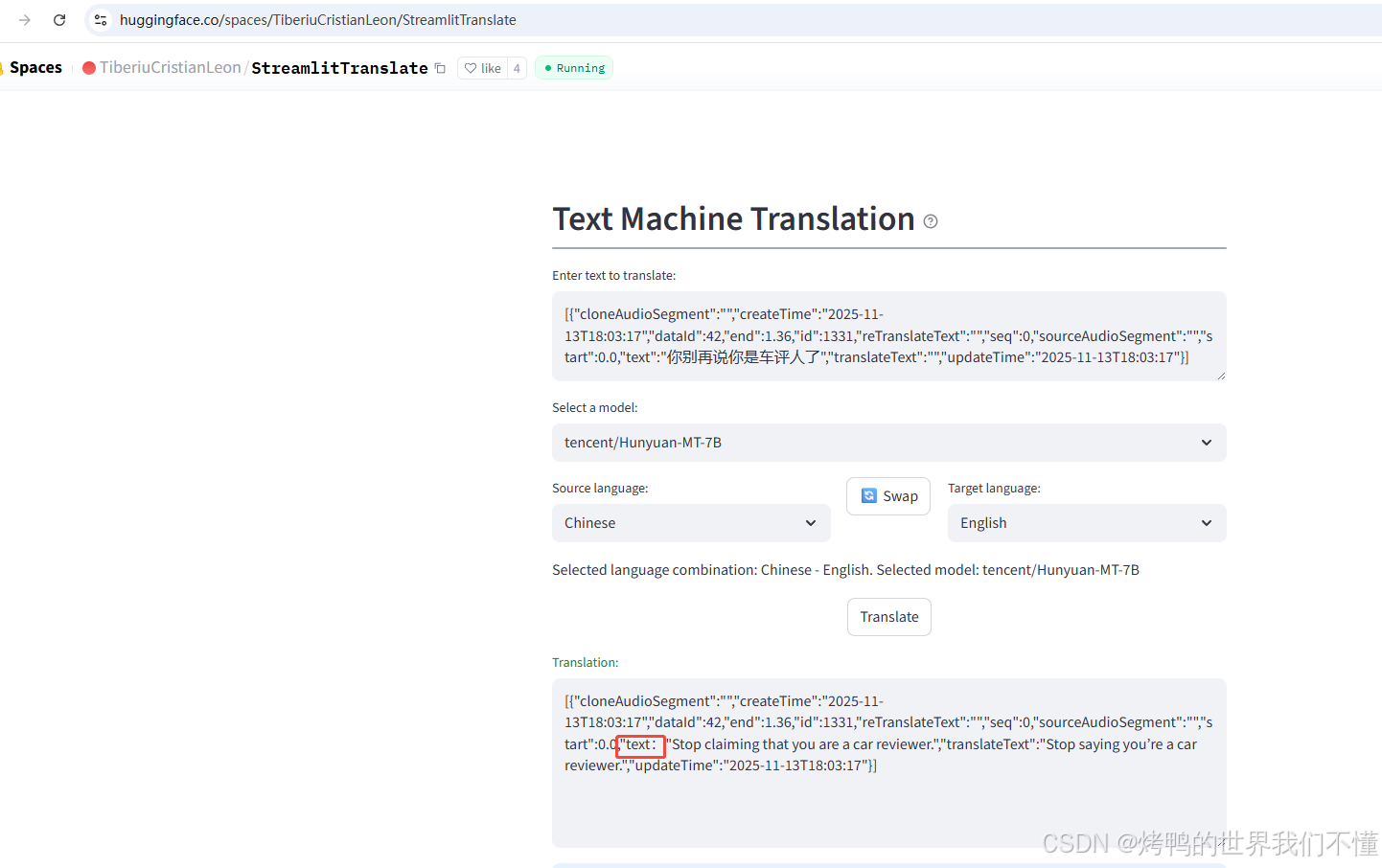Open the Spaces link
Screen dimensions: 1382x868
point(35,67)
